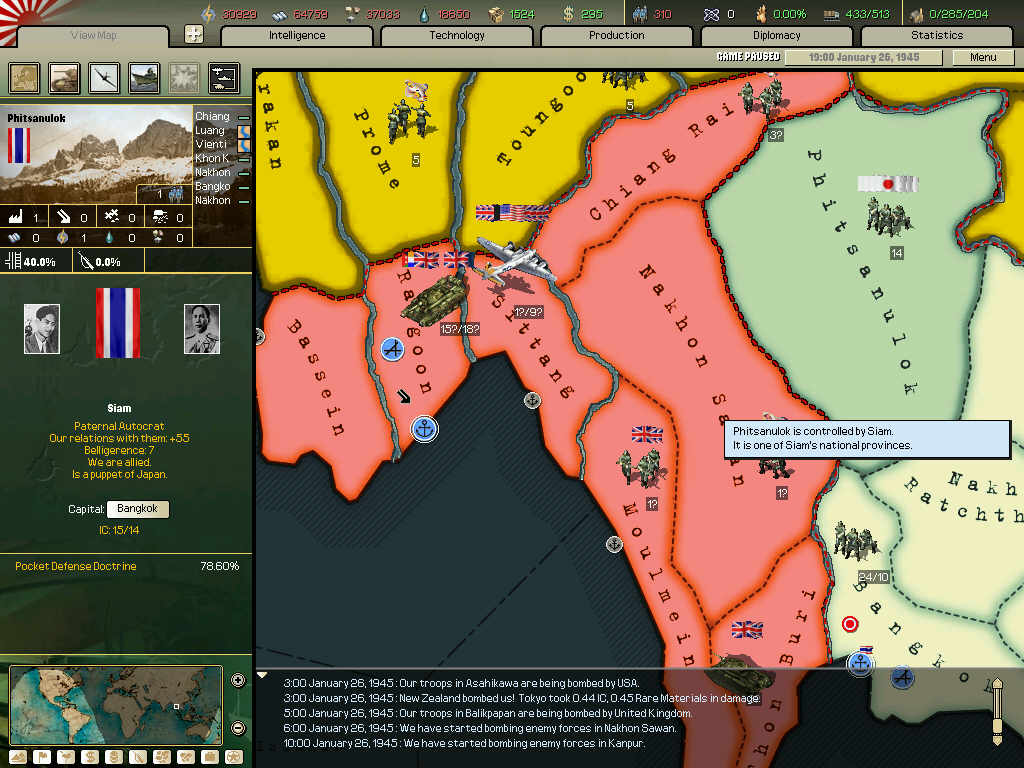Switch to economic map mode dollar icon

(x=90, y=757)
